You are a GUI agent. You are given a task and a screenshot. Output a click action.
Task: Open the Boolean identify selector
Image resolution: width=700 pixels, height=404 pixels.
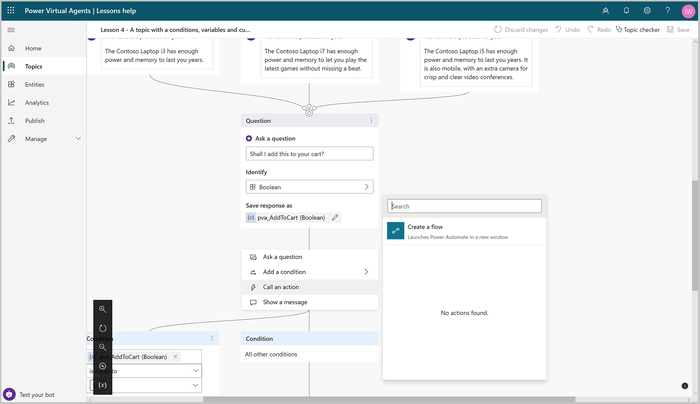click(x=309, y=187)
